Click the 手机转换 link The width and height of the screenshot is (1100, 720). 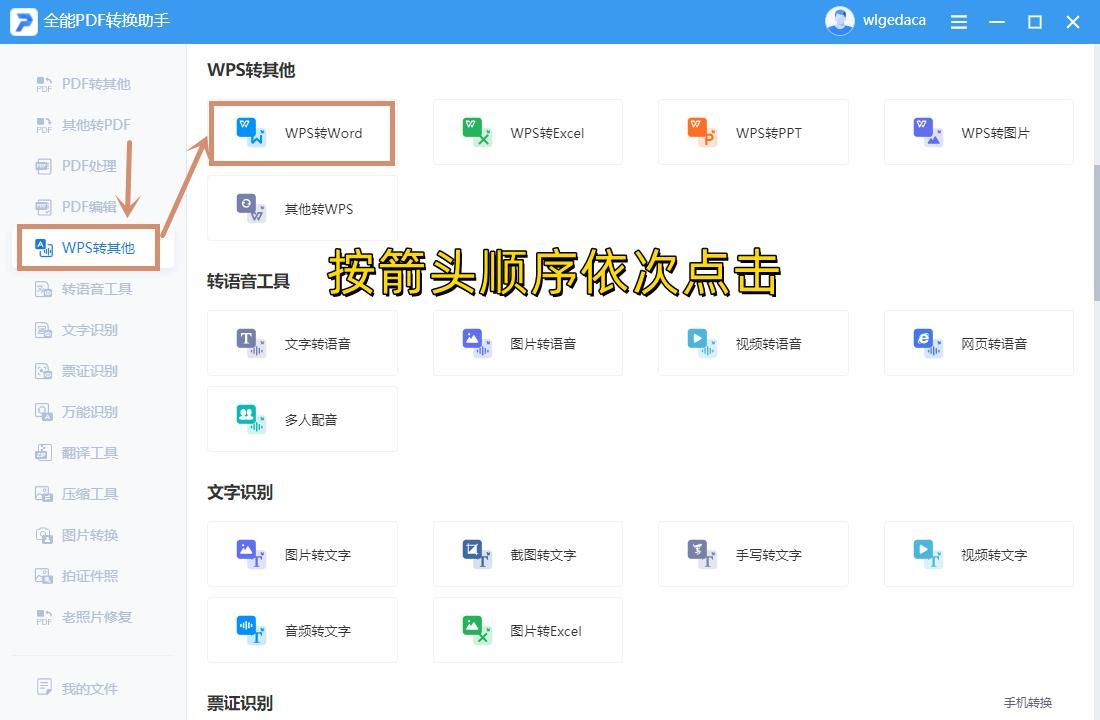[x=1028, y=702]
